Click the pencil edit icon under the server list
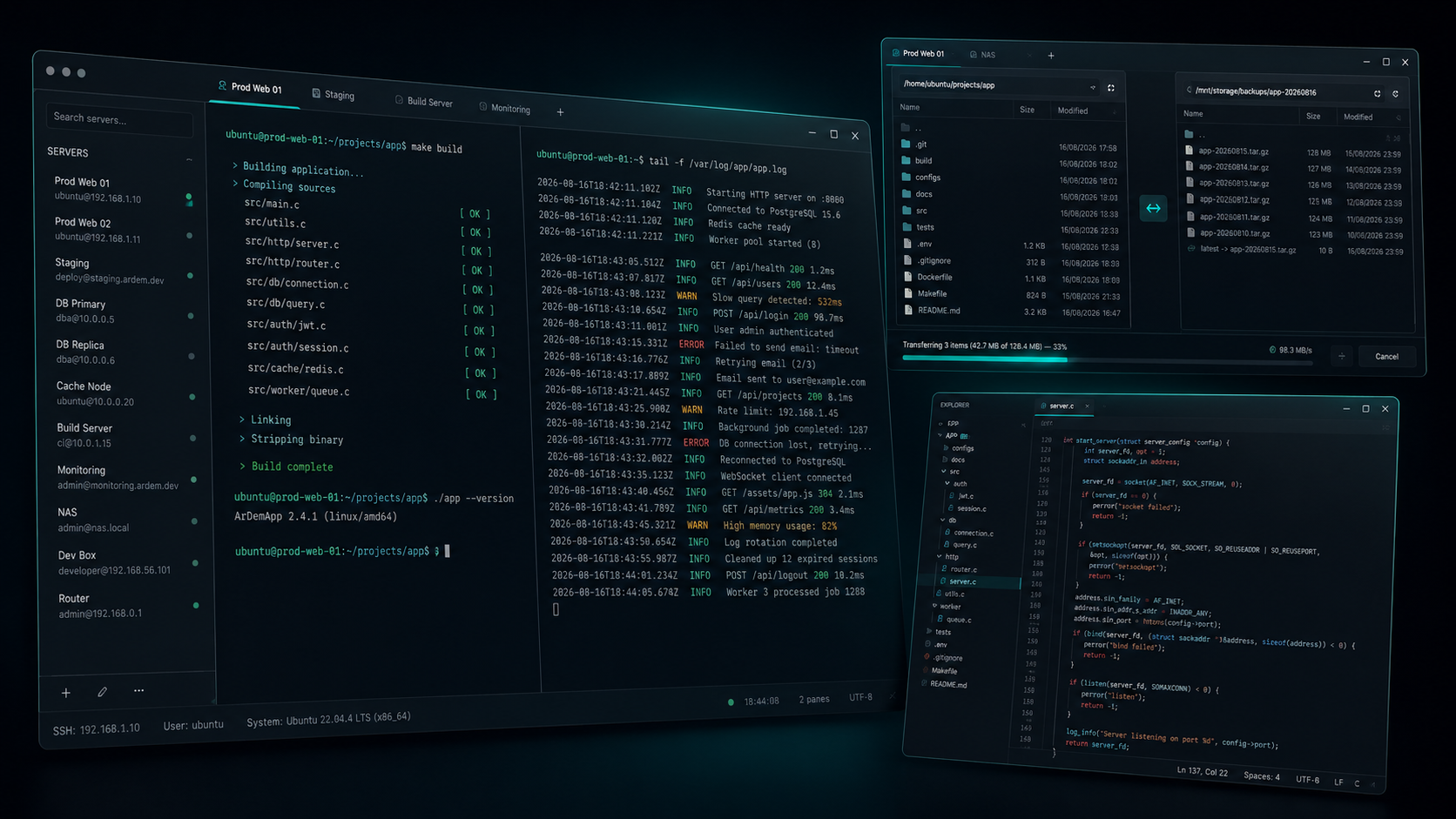The width and height of the screenshot is (1456, 819). coord(103,692)
